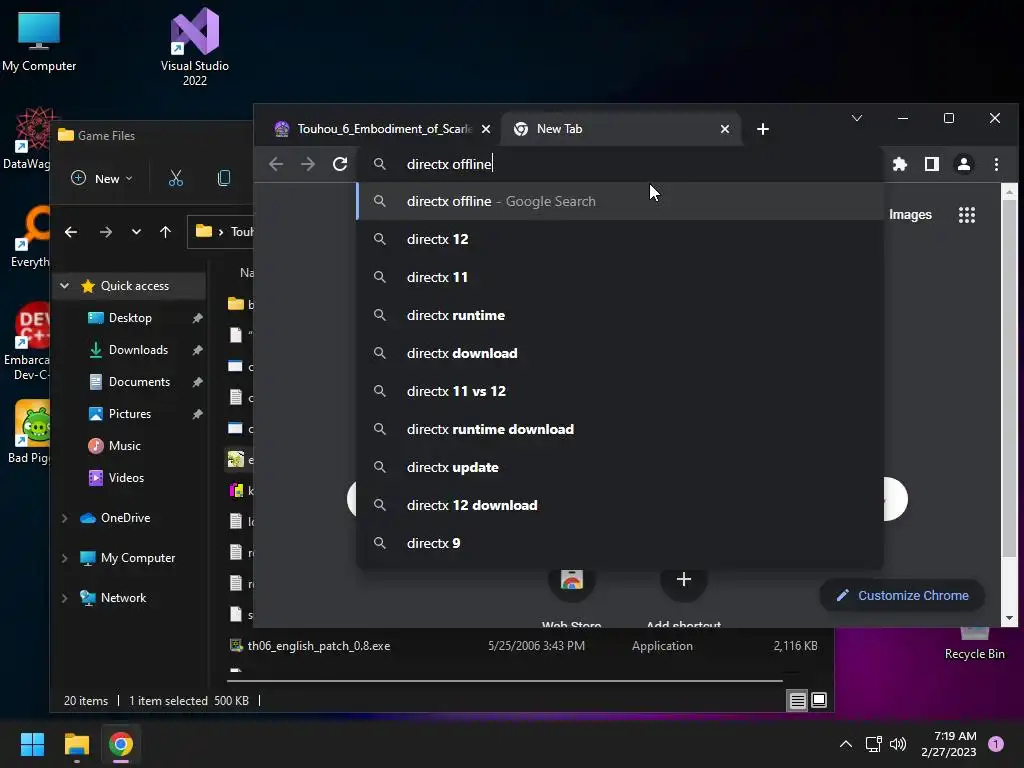1024x768 pixels.
Task: Click New button in Game Files explorer
Action: (x=101, y=178)
